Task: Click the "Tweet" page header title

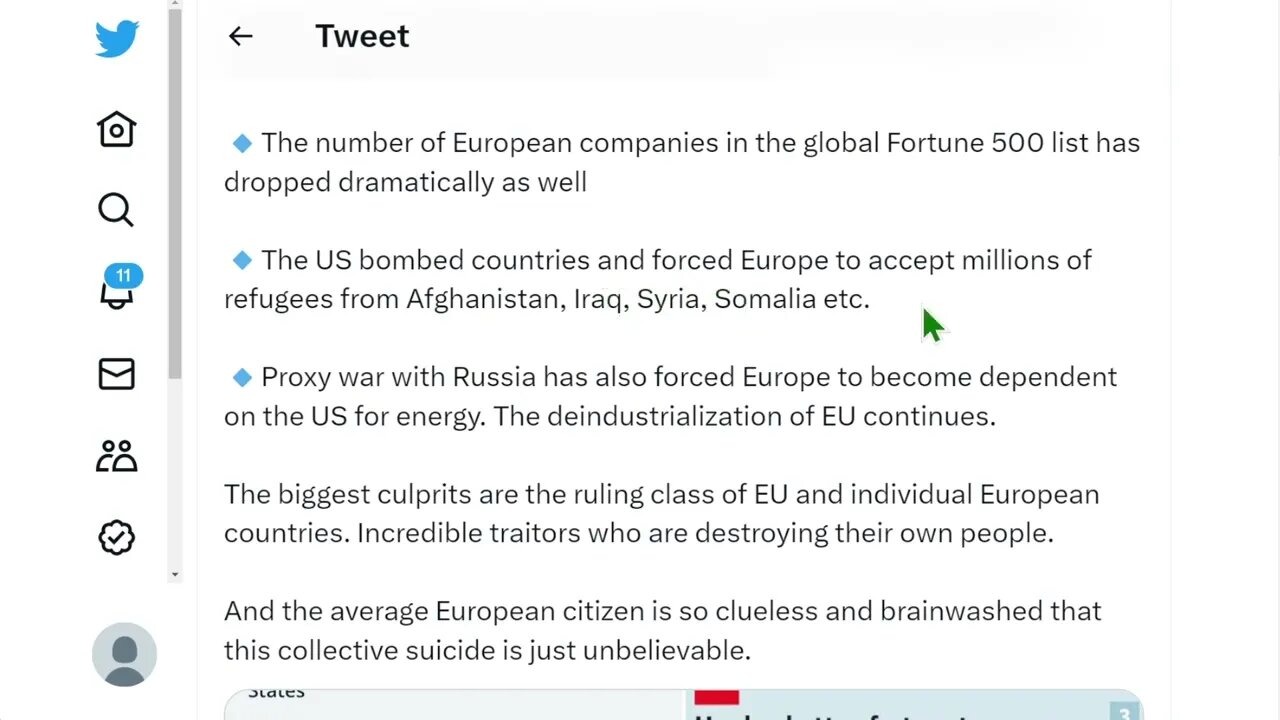Action: coord(362,36)
